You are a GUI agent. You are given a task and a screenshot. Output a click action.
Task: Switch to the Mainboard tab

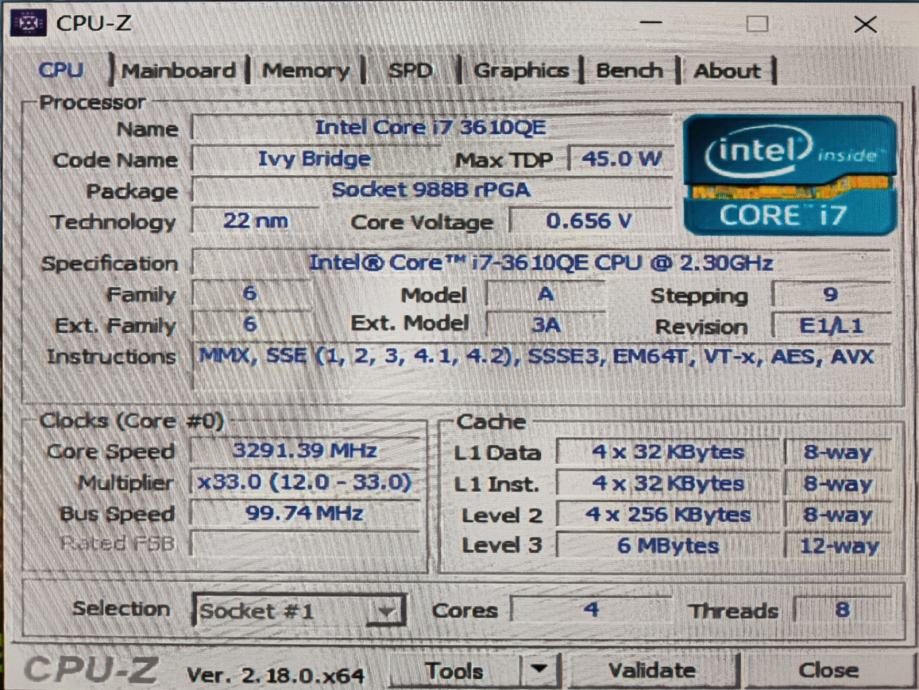coord(178,71)
